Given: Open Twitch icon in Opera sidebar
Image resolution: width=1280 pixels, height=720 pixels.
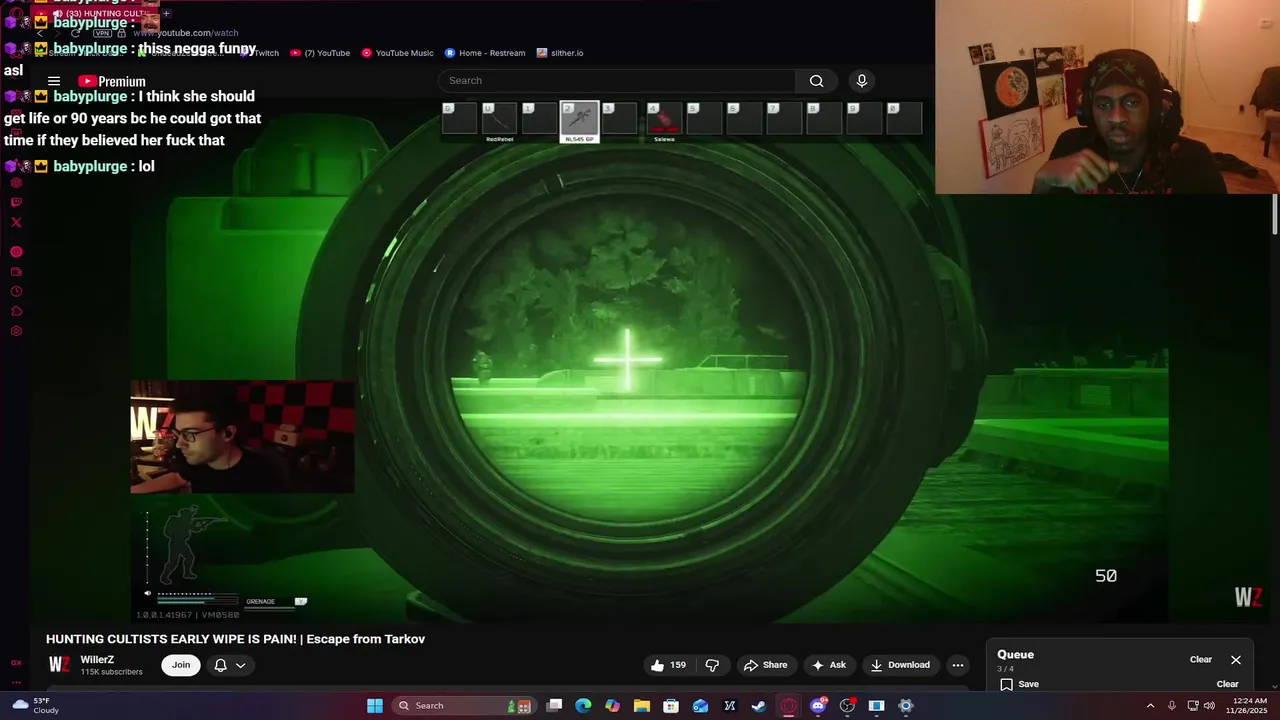Looking at the screenshot, I should click(16, 202).
